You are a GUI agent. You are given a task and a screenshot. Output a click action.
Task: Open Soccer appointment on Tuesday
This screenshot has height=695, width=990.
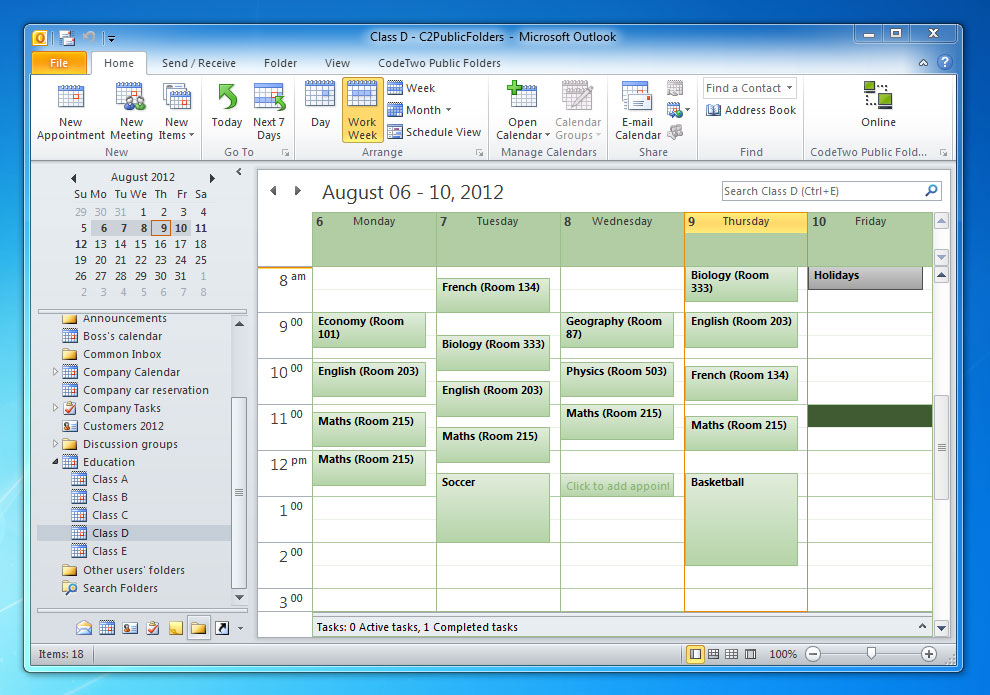[492, 508]
